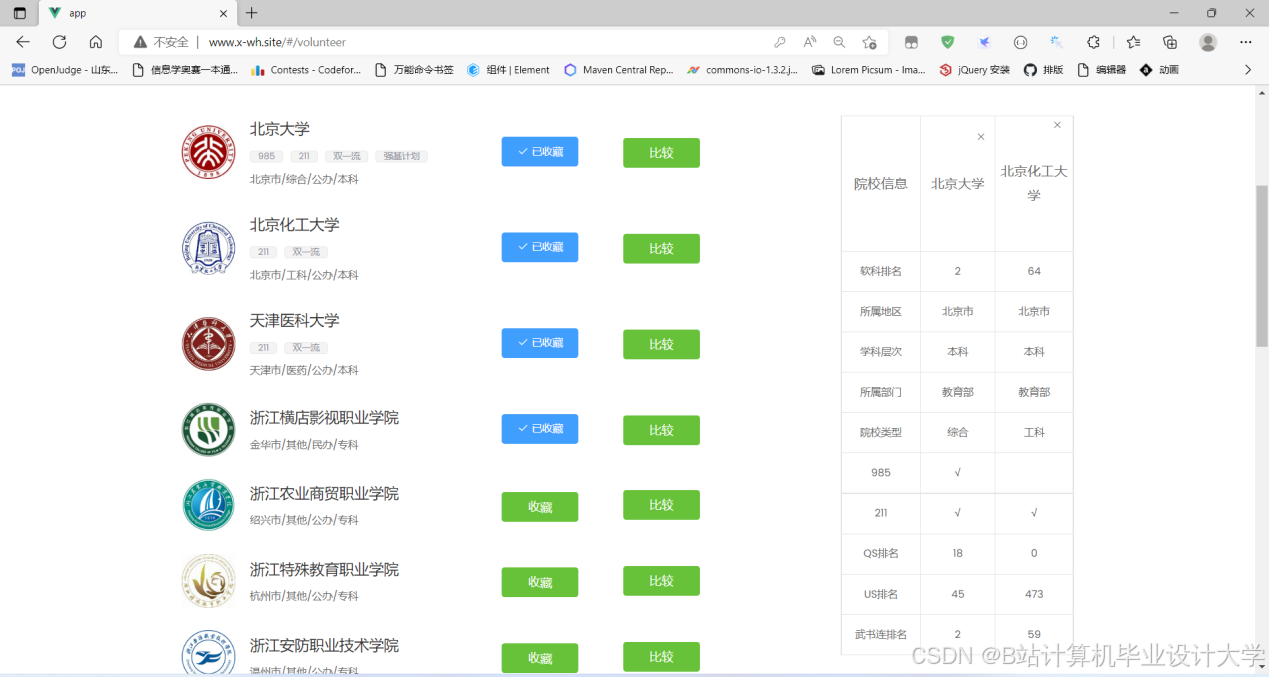Click the 北京化工大学 logo thumbnail
Viewport: 1269px width, 677px height.
click(208, 248)
